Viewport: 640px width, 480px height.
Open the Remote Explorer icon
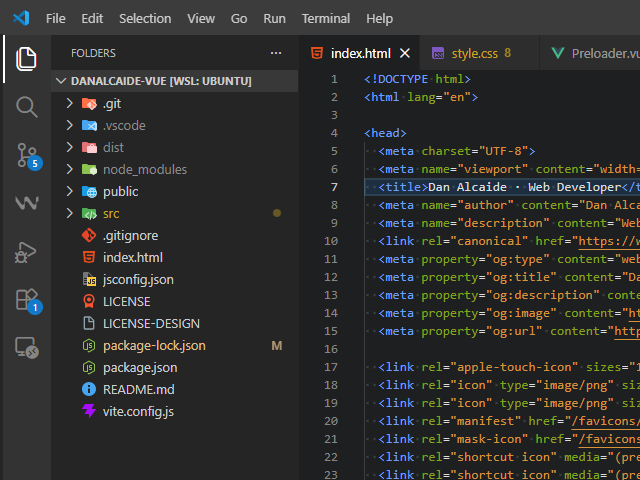[x=27, y=348]
